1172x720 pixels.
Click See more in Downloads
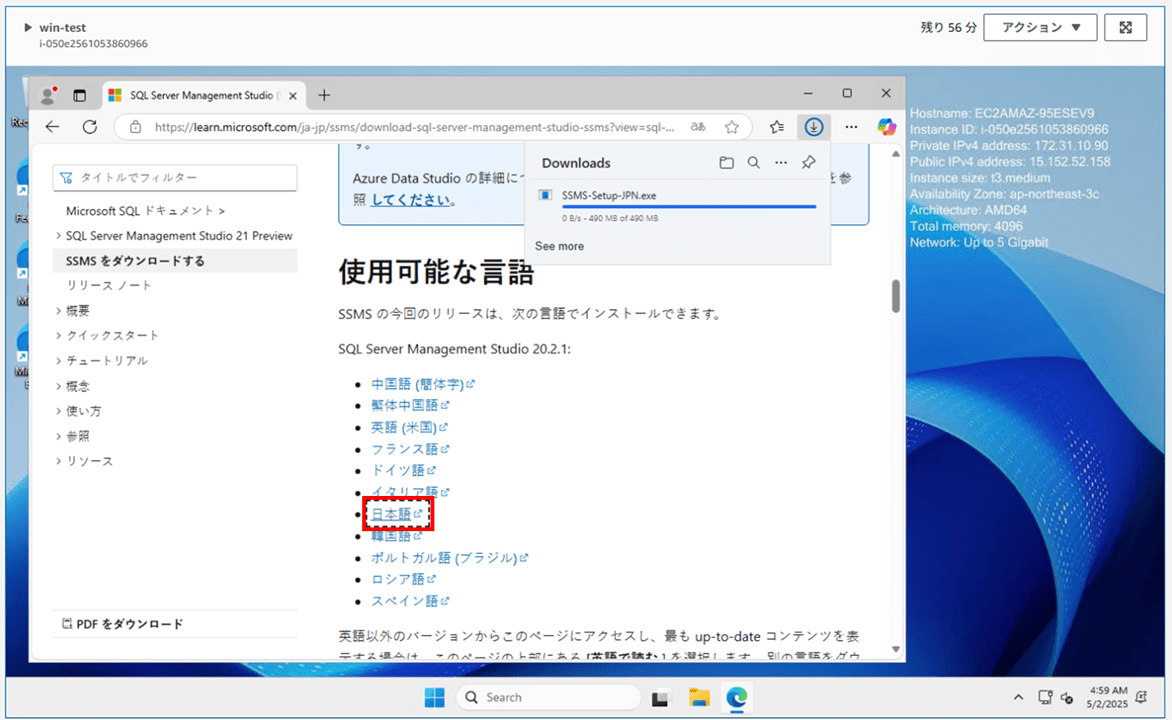[559, 246]
